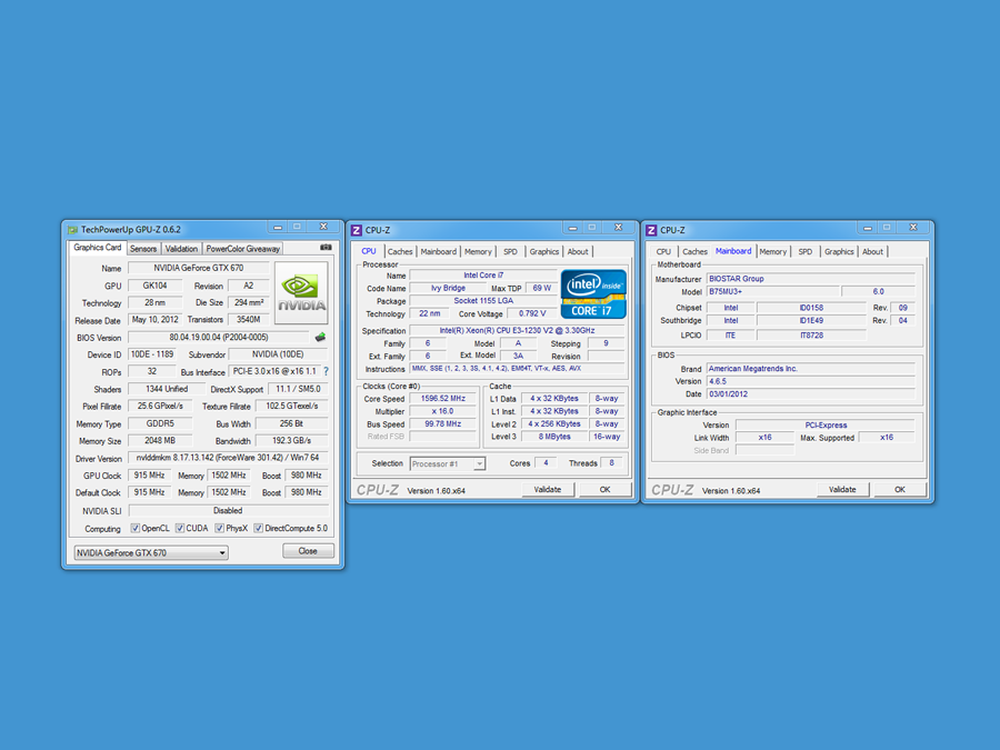Click Validate in the middle CPU-Z window
This screenshot has height=750, width=1000.
548,490
